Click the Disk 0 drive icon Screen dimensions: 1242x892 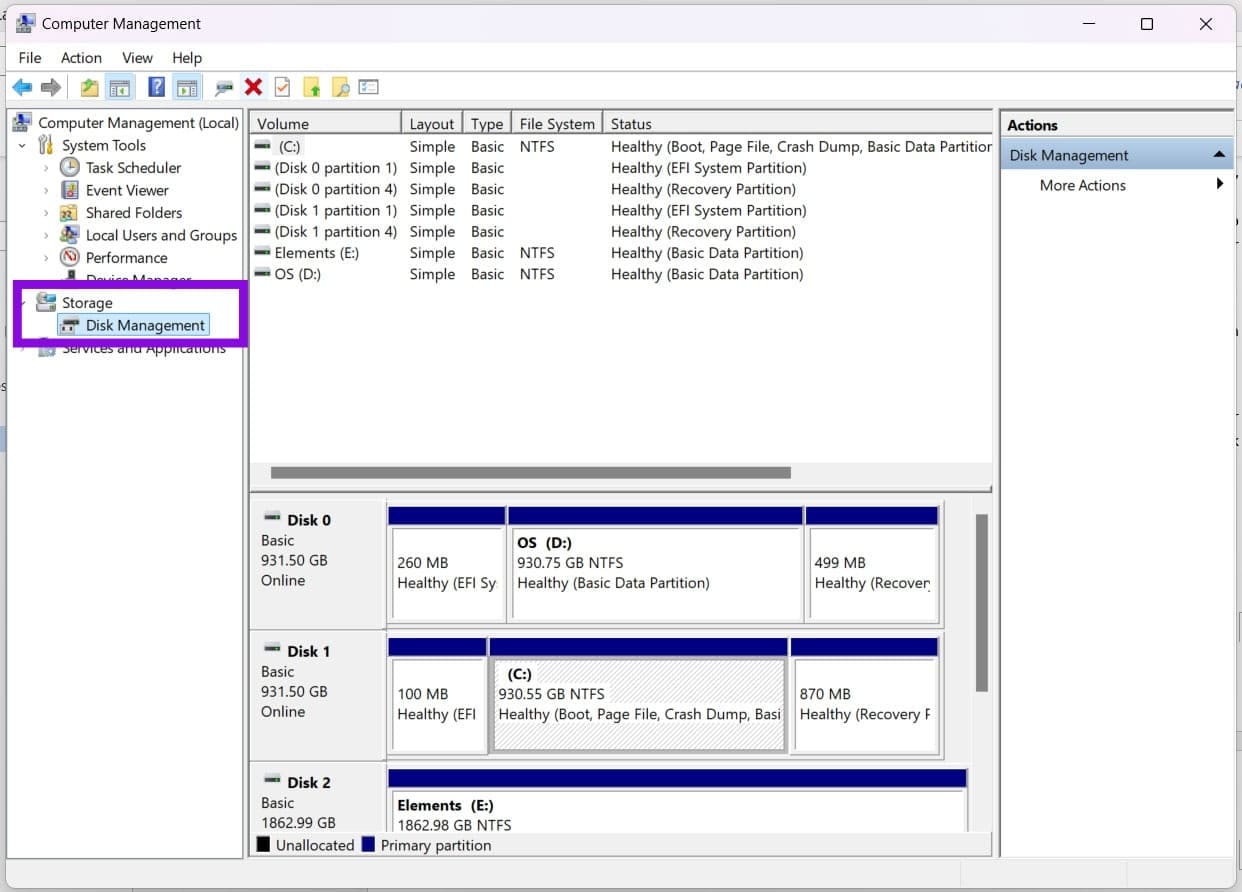272,517
